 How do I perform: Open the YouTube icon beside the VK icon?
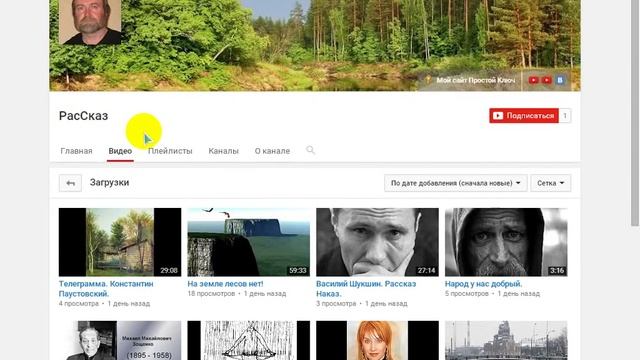547,80
